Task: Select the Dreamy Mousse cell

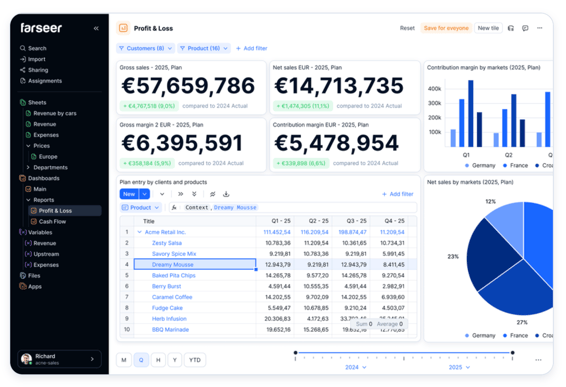Action: (x=195, y=264)
